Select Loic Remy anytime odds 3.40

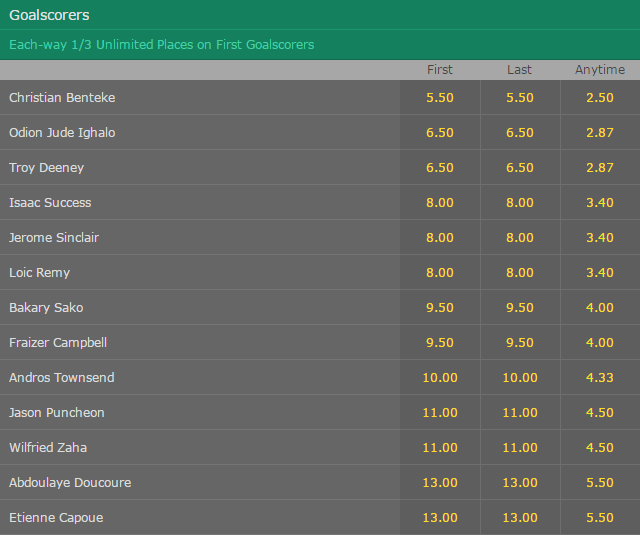click(600, 273)
